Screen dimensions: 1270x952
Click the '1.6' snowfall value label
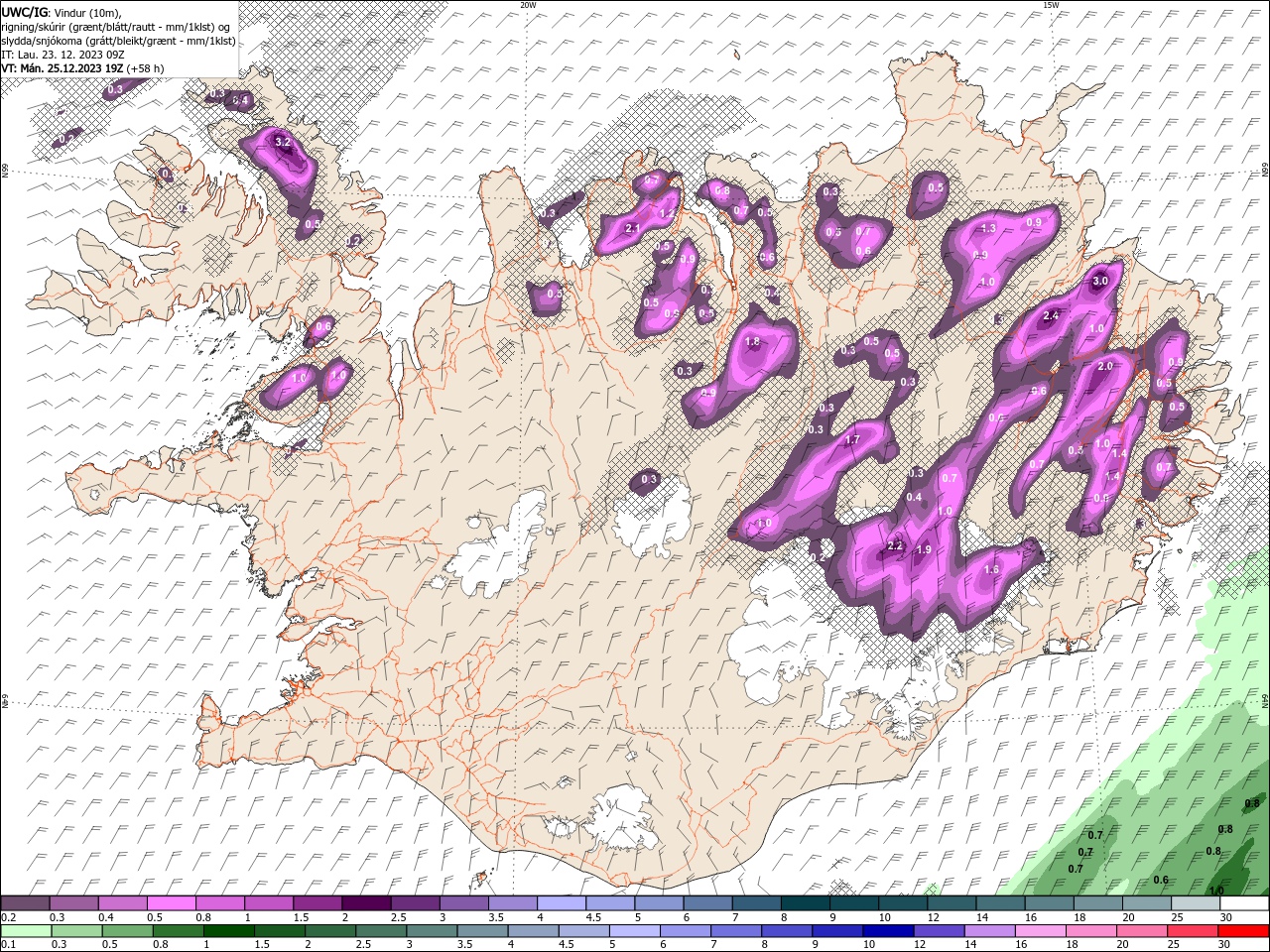[x=991, y=569]
